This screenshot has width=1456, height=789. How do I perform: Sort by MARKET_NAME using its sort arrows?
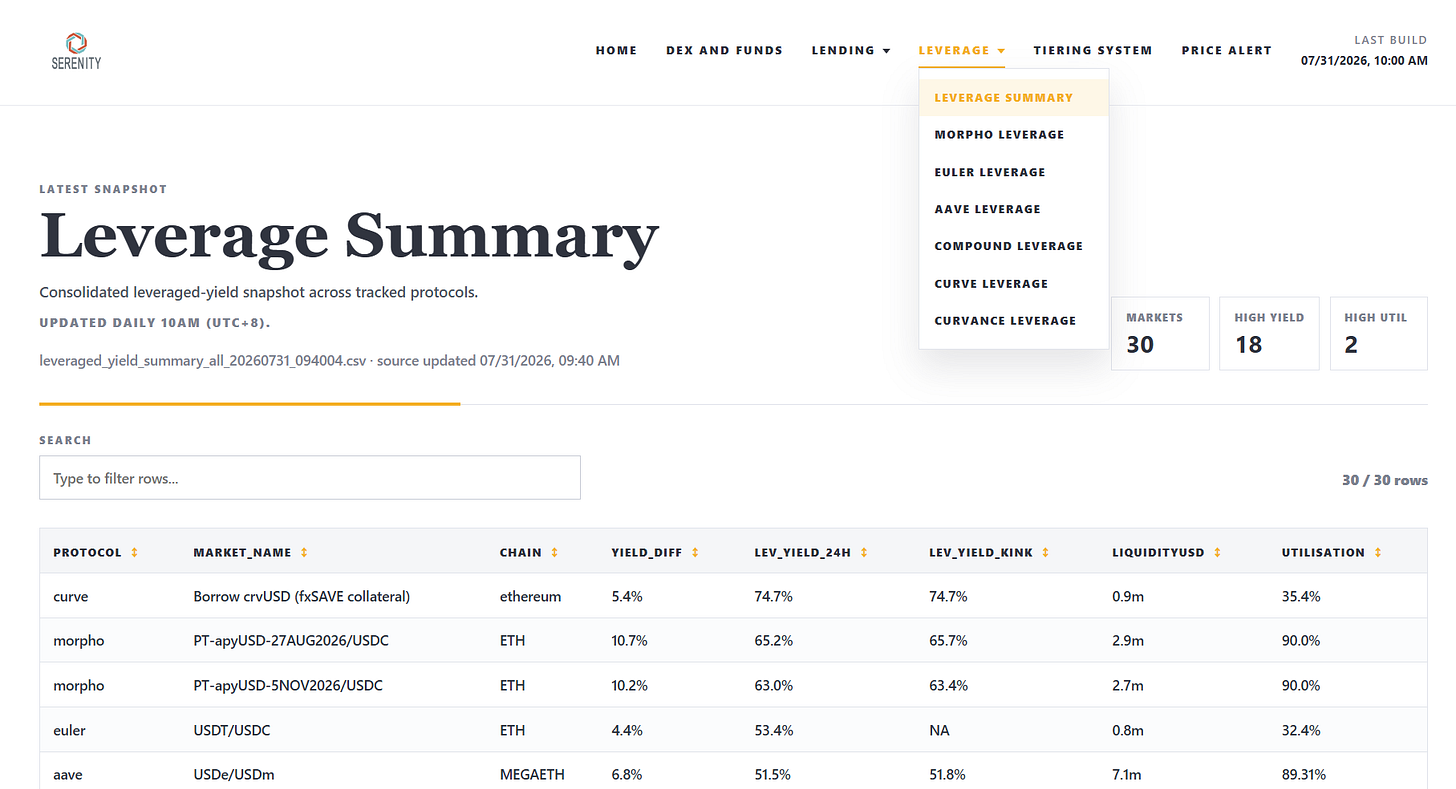tap(304, 553)
